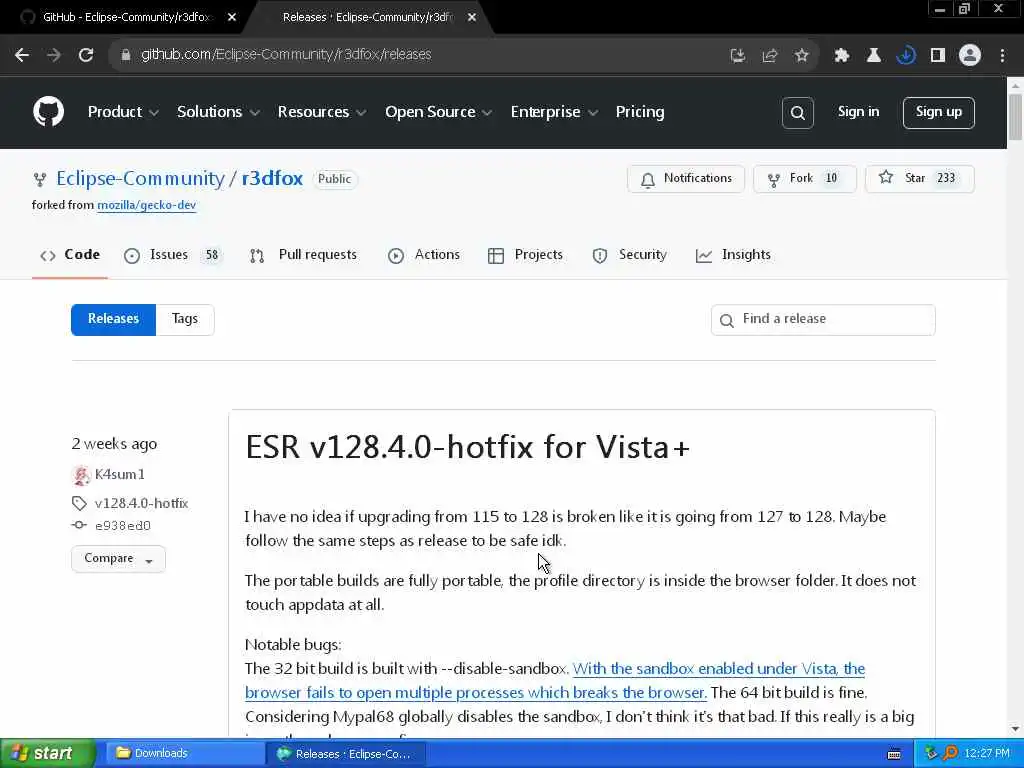Open the Eclipse-Community owner link
The height and width of the screenshot is (768, 1024).
pos(140,178)
